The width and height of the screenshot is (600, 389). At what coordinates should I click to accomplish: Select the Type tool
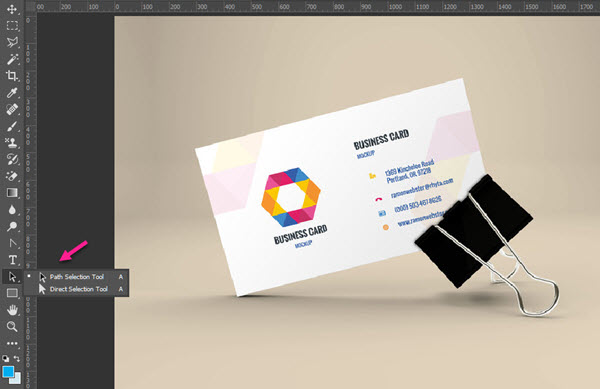pyautogui.click(x=12, y=260)
